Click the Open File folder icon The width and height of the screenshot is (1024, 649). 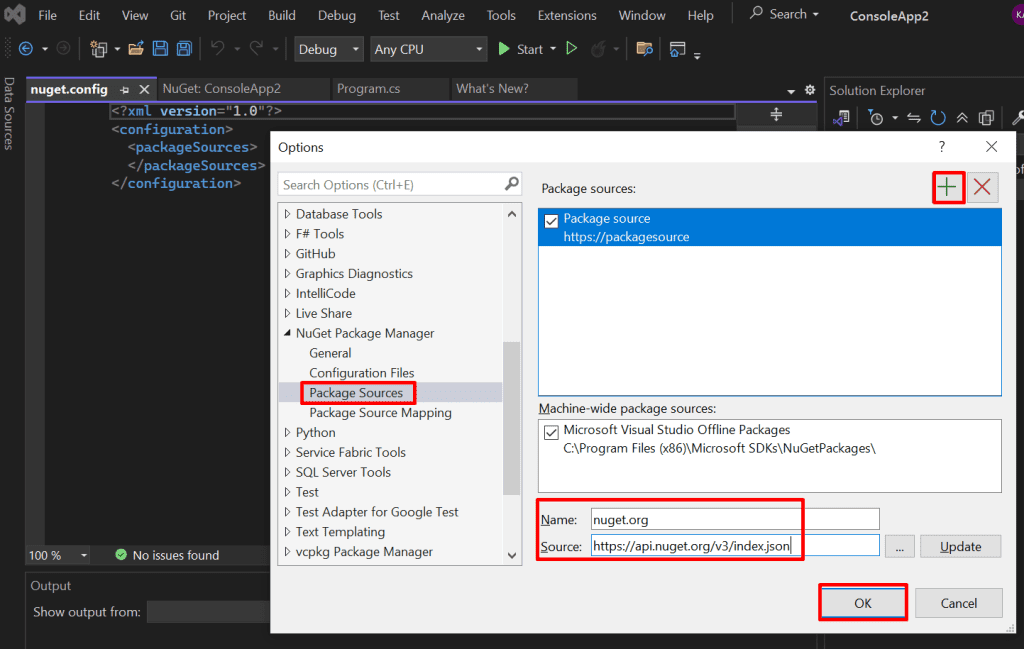(x=137, y=49)
